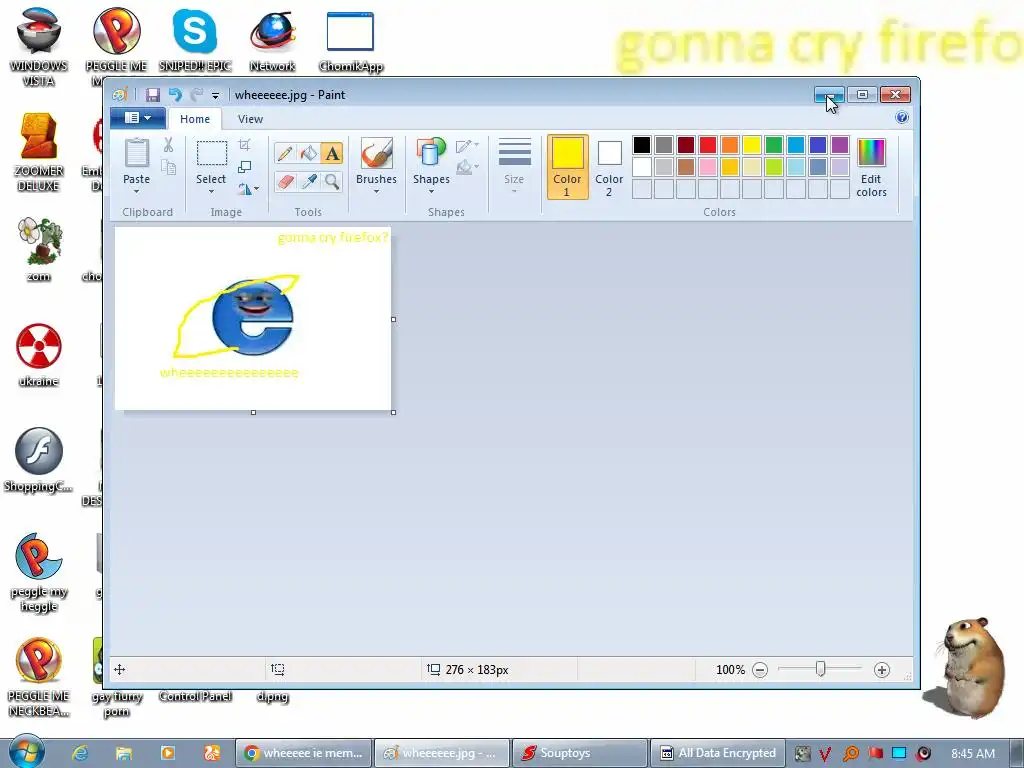
Task: Click the taskbar clock showing 8:45 AM
Action: tap(973, 753)
